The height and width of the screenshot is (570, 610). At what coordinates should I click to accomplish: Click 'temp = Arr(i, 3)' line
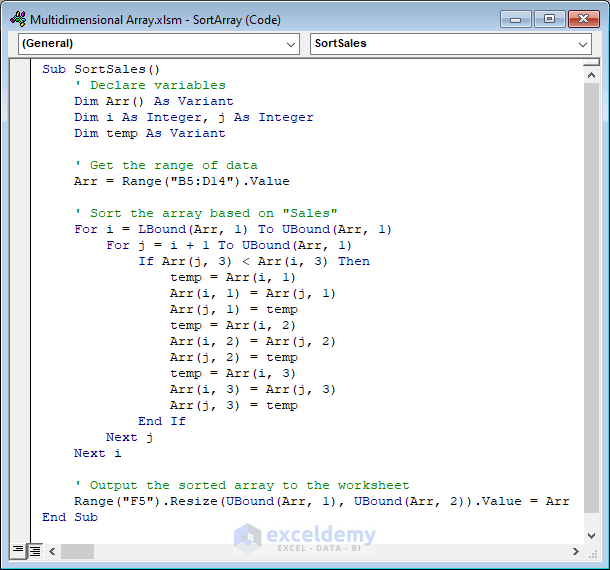coord(233,373)
